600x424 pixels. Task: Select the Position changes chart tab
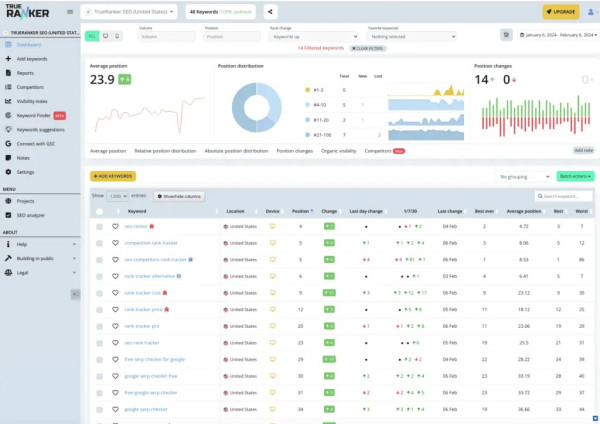pos(294,151)
